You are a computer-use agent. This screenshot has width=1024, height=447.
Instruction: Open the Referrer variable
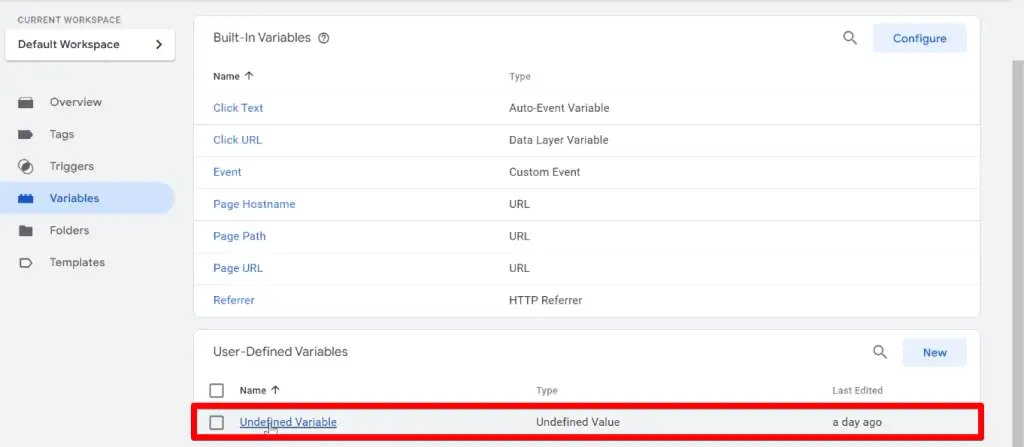pyautogui.click(x=234, y=300)
